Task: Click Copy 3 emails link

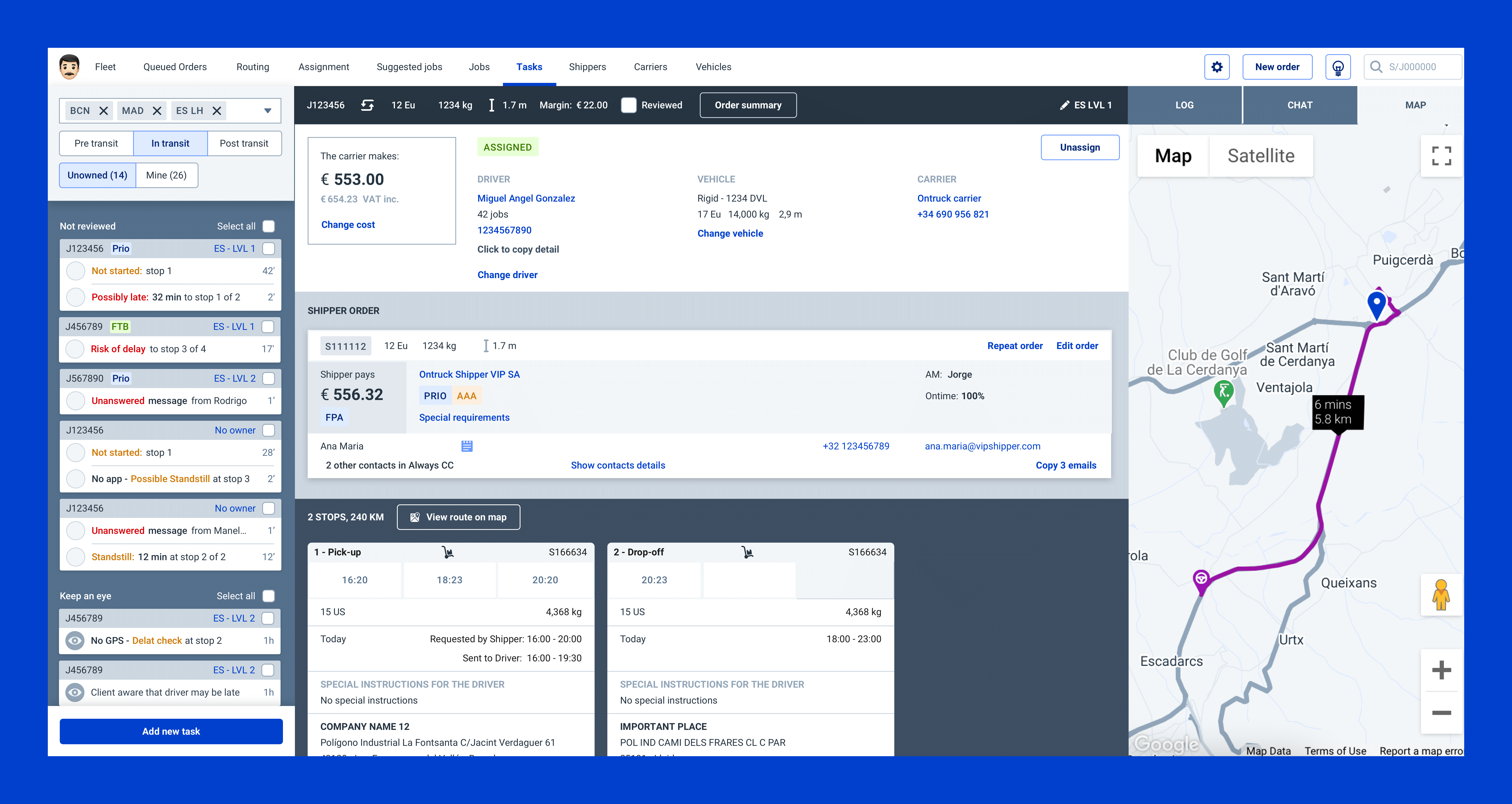Action: 1066,465
